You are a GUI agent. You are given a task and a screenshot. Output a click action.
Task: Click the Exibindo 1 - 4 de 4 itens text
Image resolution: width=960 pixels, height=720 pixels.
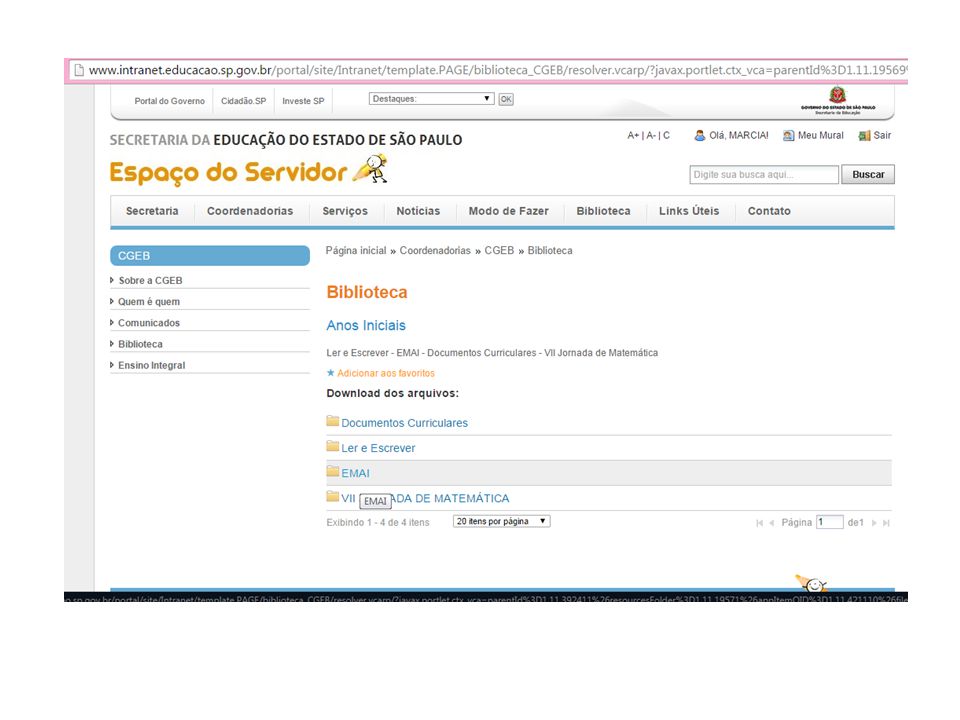coord(378,522)
